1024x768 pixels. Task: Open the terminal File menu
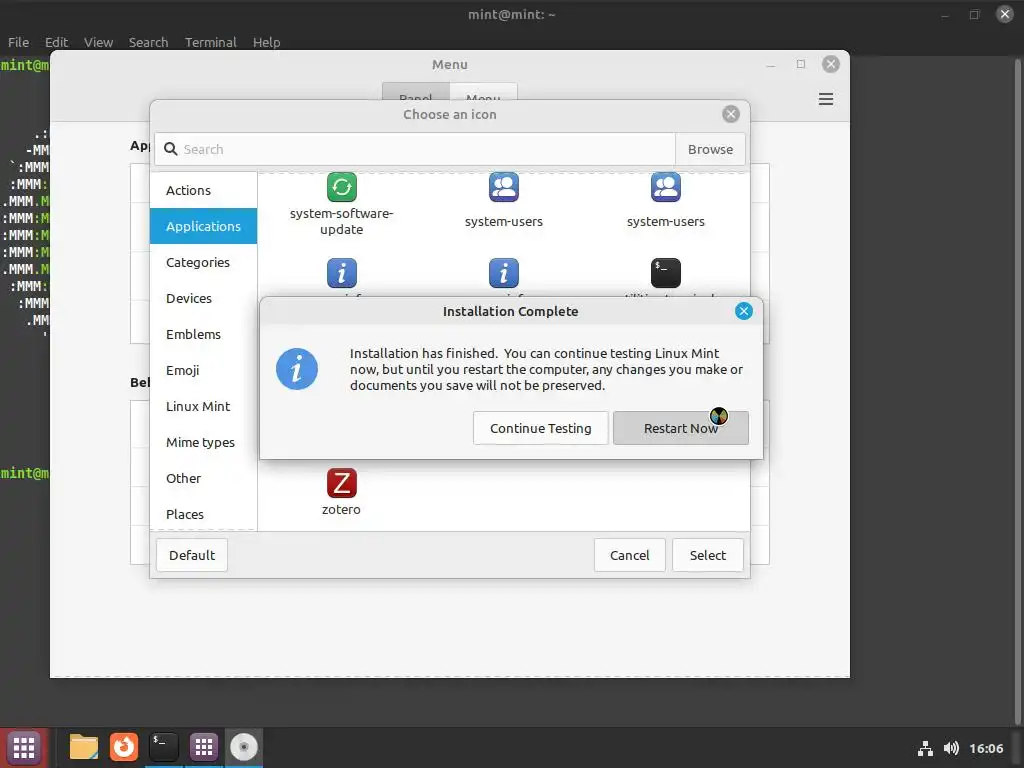18,42
